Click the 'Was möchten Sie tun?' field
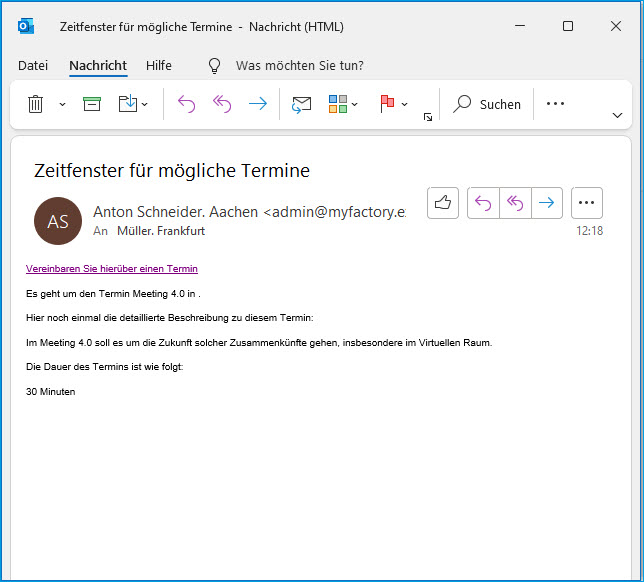This screenshot has height=582, width=644. [x=299, y=66]
